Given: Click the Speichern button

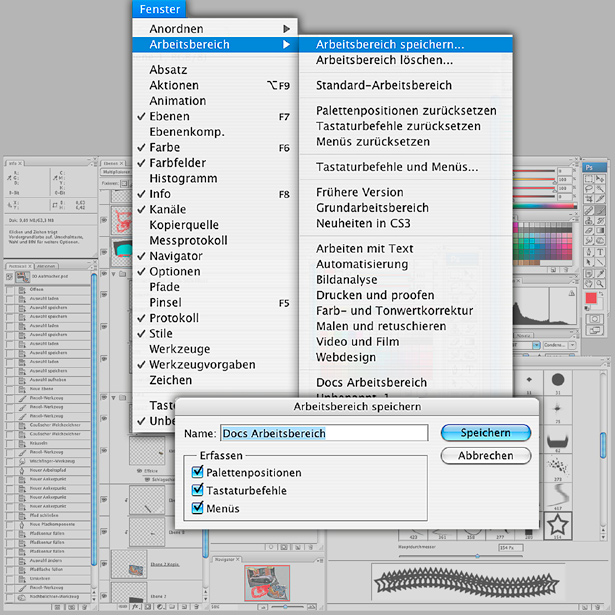Looking at the screenshot, I should [x=486, y=433].
